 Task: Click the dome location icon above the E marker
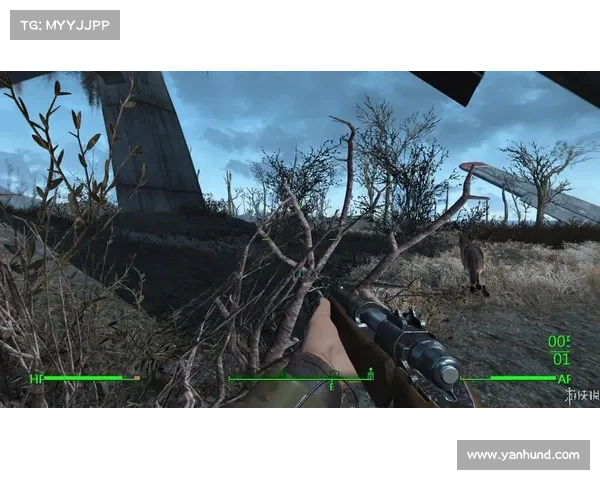coord(334,374)
